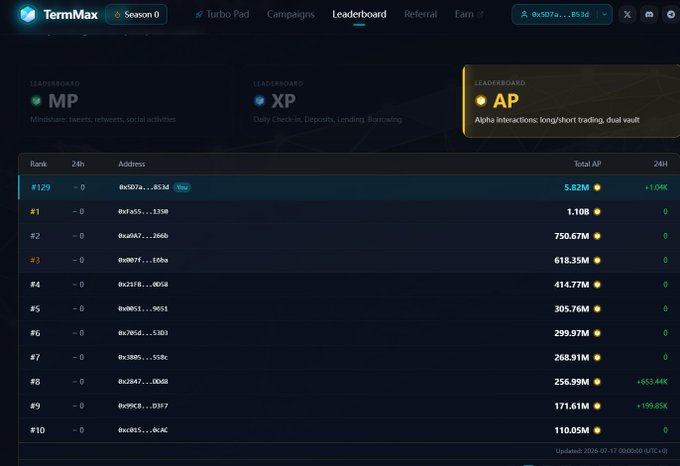Click the yellow AP gem icon

pyautogui.click(x=481, y=101)
